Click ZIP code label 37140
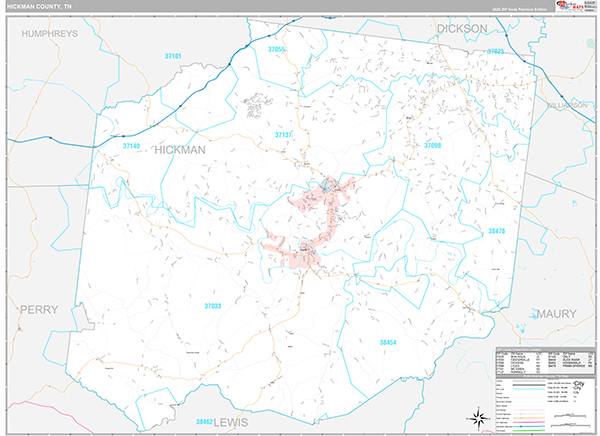Viewport: 600px width, 436px height. pyautogui.click(x=131, y=146)
